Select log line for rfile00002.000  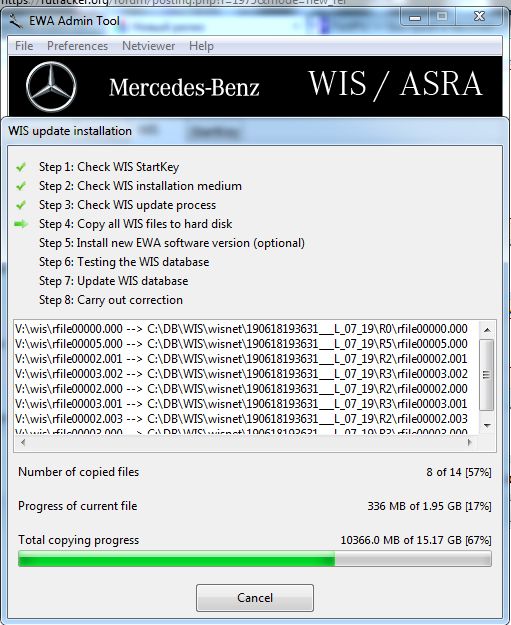[241, 389]
